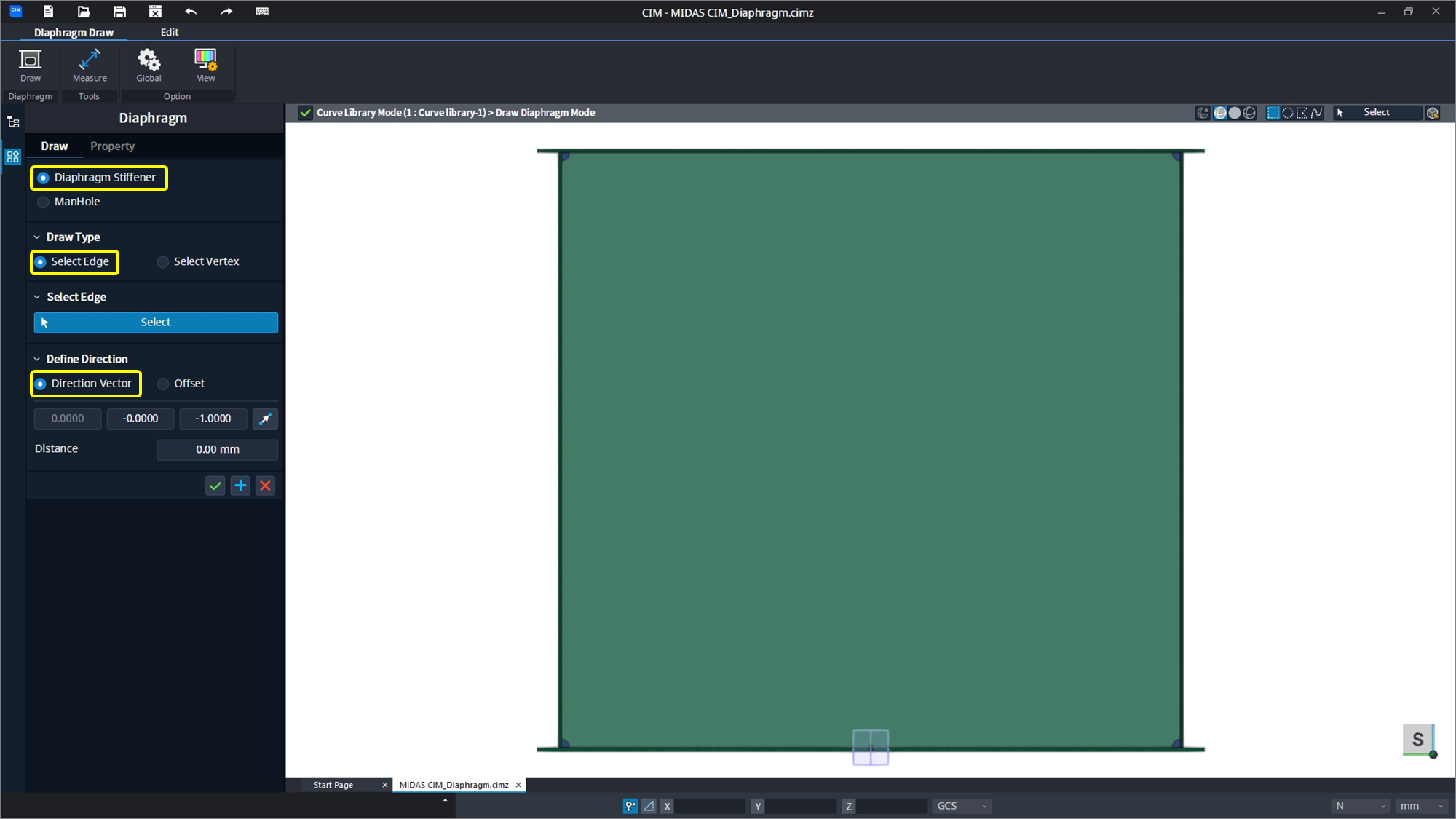Expand the message panel arrow
Image resolution: width=1456 pixels, height=819 pixels.
click(x=445, y=800)
